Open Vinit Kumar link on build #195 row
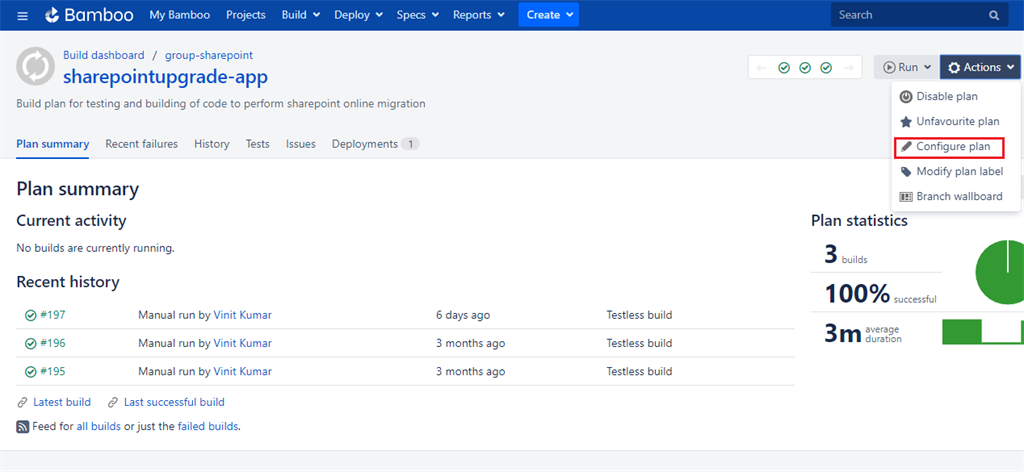 pos(242,371)
